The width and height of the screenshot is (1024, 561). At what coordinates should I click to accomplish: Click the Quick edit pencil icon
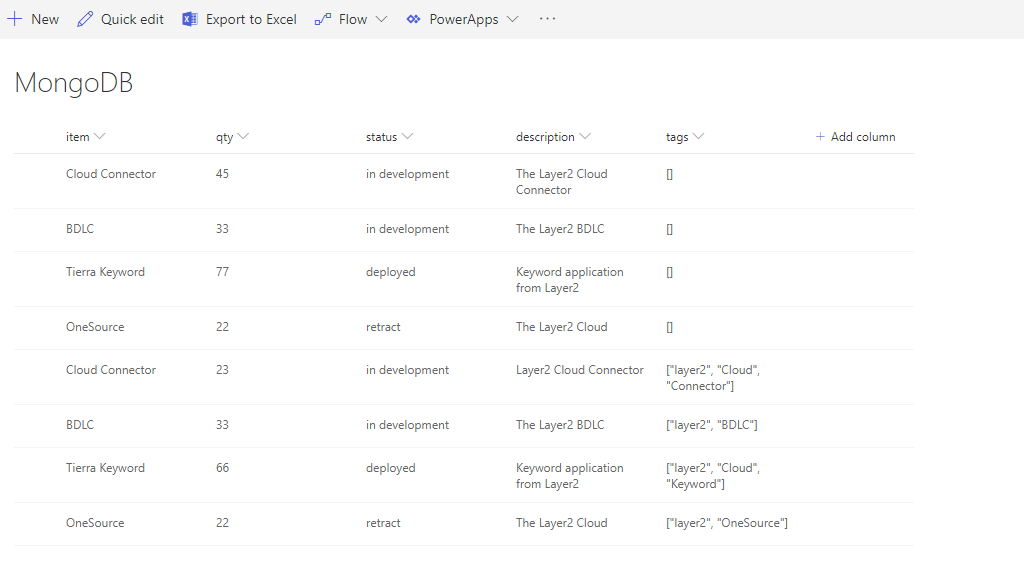pos(85,19)
